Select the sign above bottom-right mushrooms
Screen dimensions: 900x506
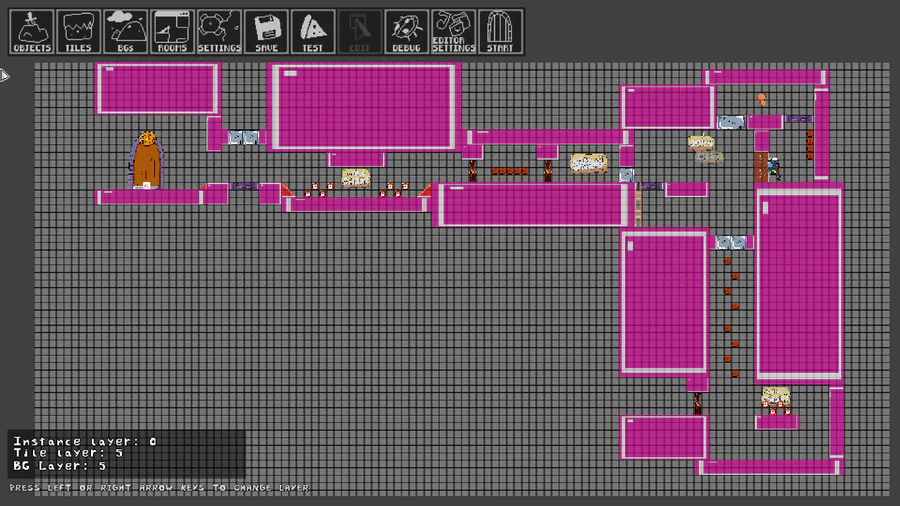[776, 395]
